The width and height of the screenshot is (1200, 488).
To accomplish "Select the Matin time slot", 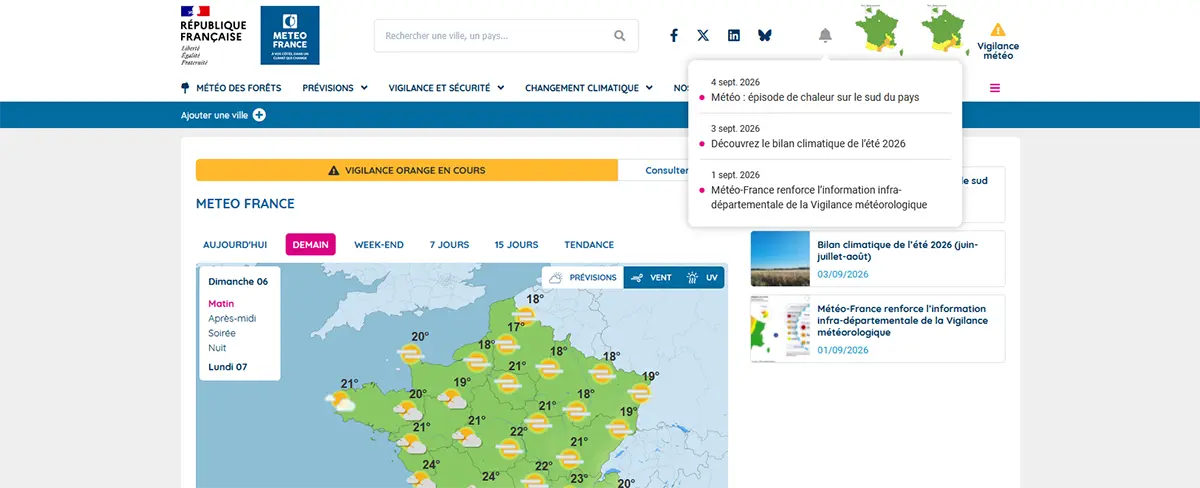I will click(x=221, y=303).
